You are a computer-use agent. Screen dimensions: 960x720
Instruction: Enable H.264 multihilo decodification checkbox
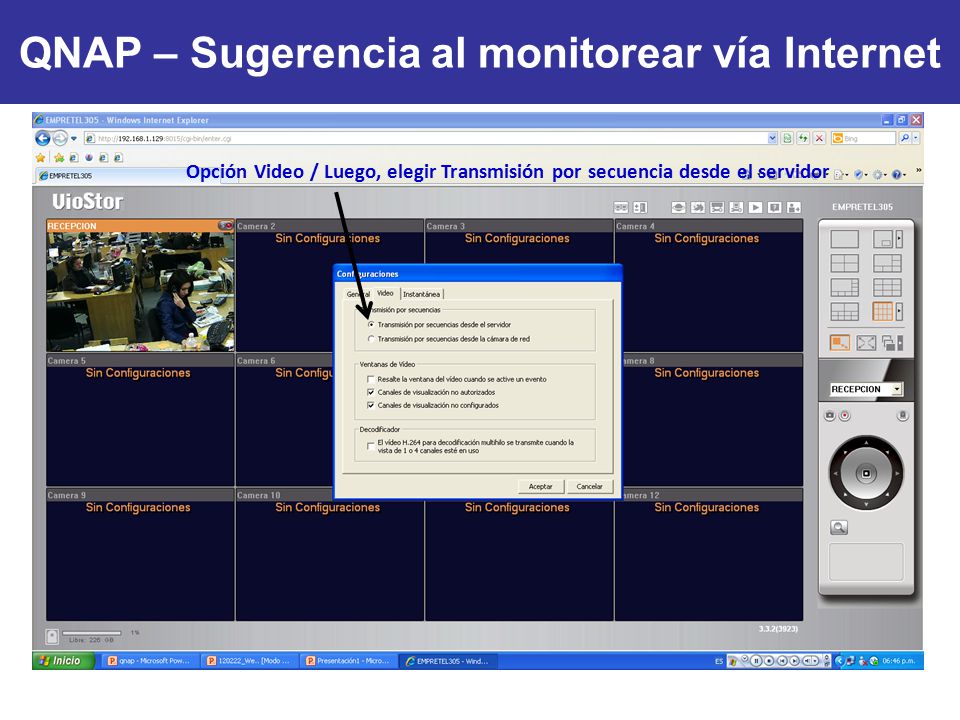tap(370, 446)
